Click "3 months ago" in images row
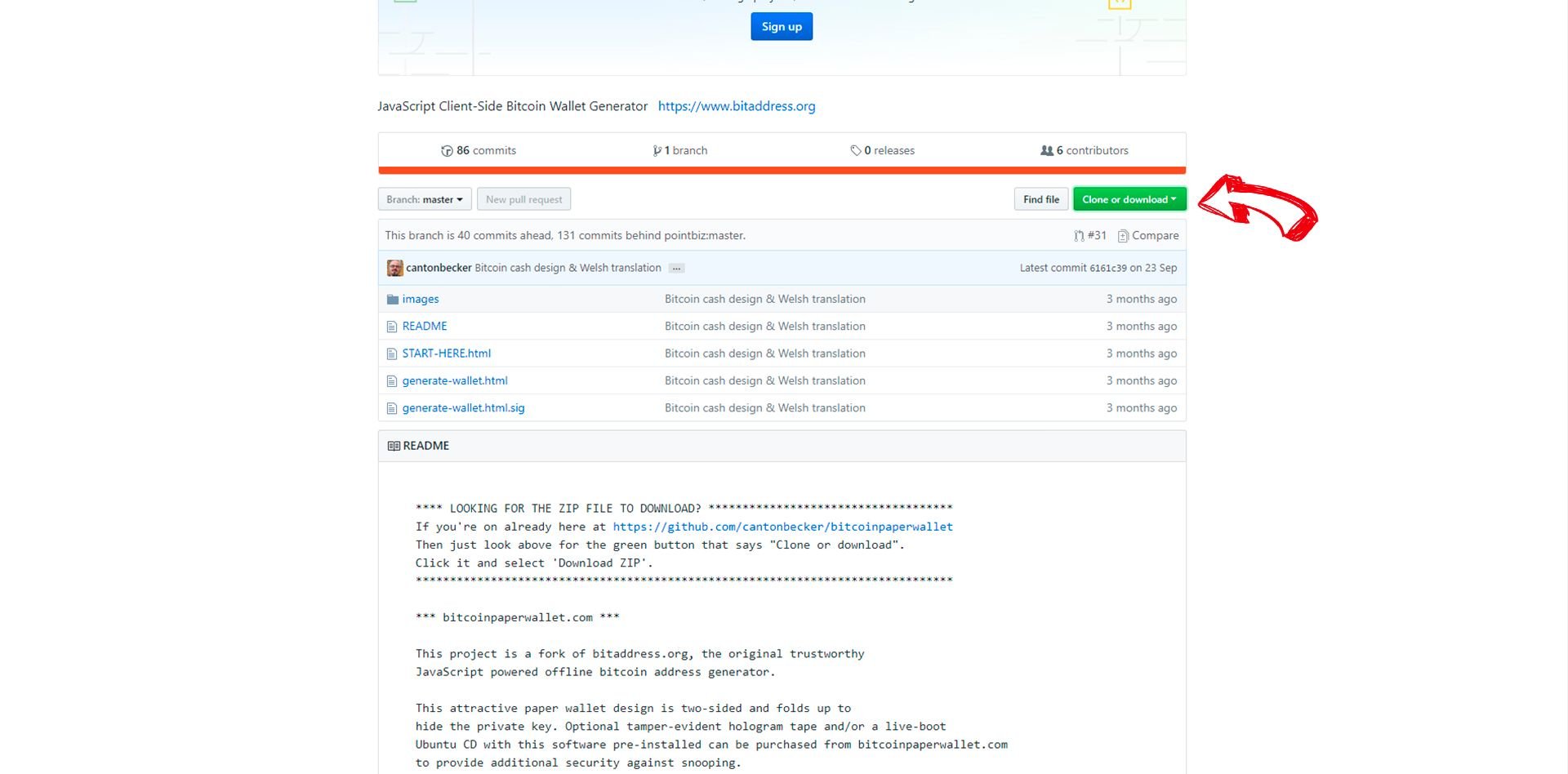 1142,299
